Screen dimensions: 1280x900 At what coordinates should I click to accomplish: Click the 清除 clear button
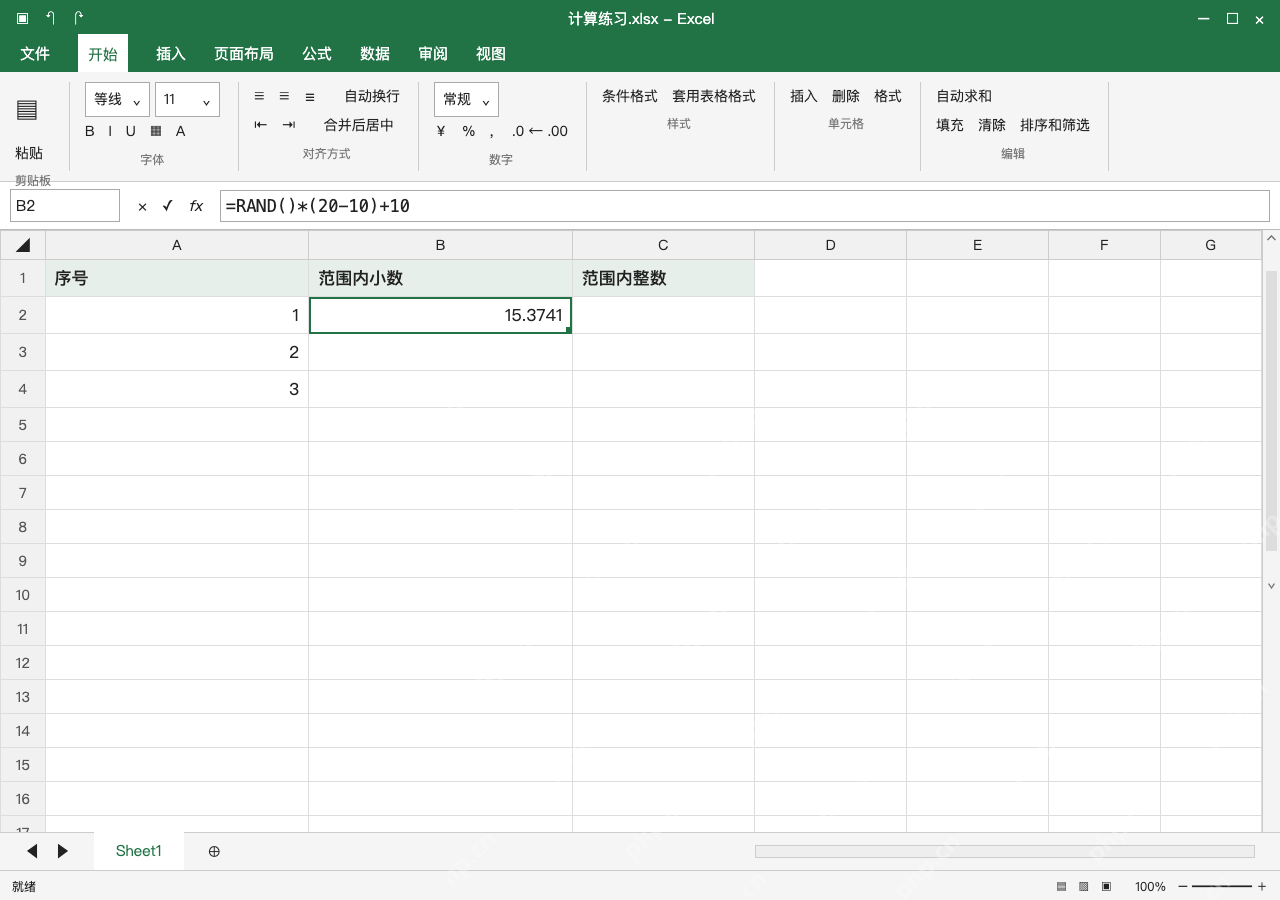point(992,125)
